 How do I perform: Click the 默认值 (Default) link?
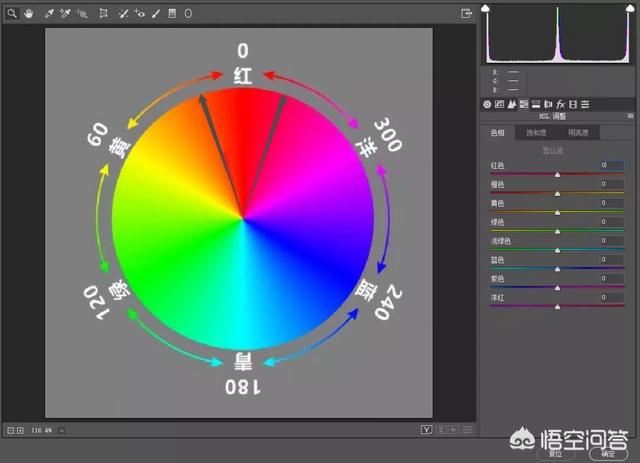[551, 150]
